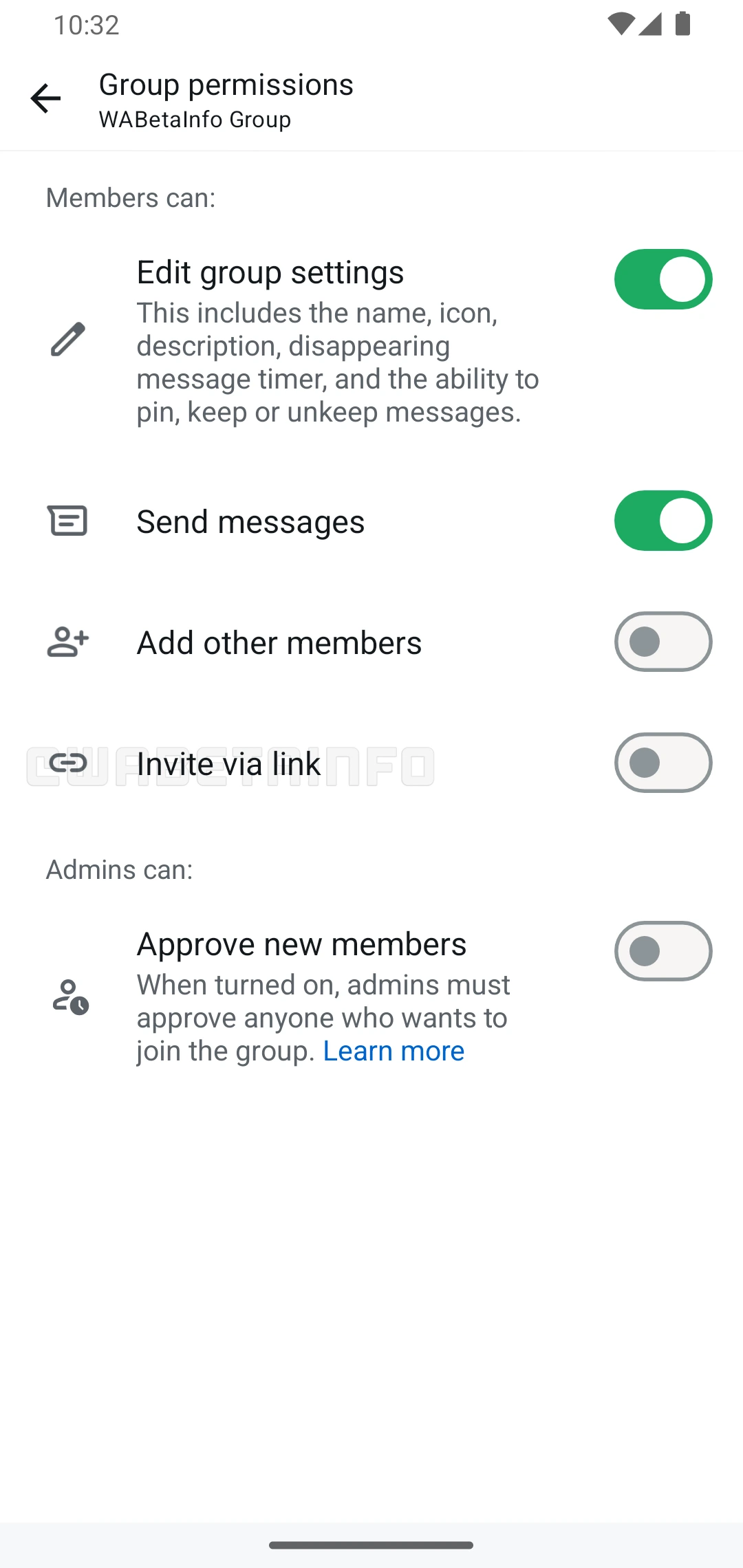Click the add person icon
The height and width of the screenshot is (1568, 743).
pyautogui.click(x=67, y=642)
